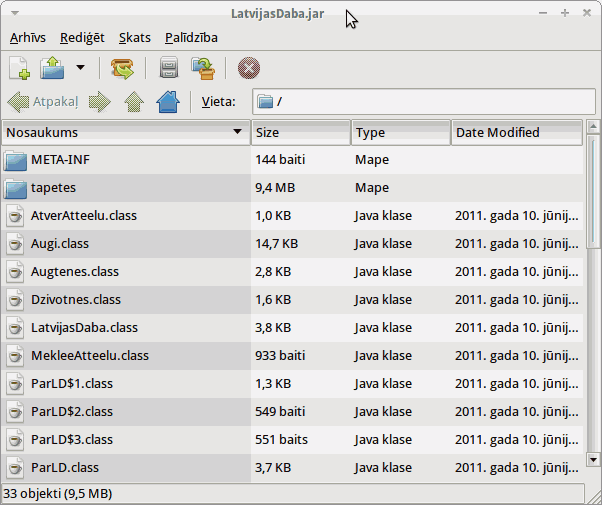Click the add folder to archive icon
602x505 pixels.
[203, 68]
